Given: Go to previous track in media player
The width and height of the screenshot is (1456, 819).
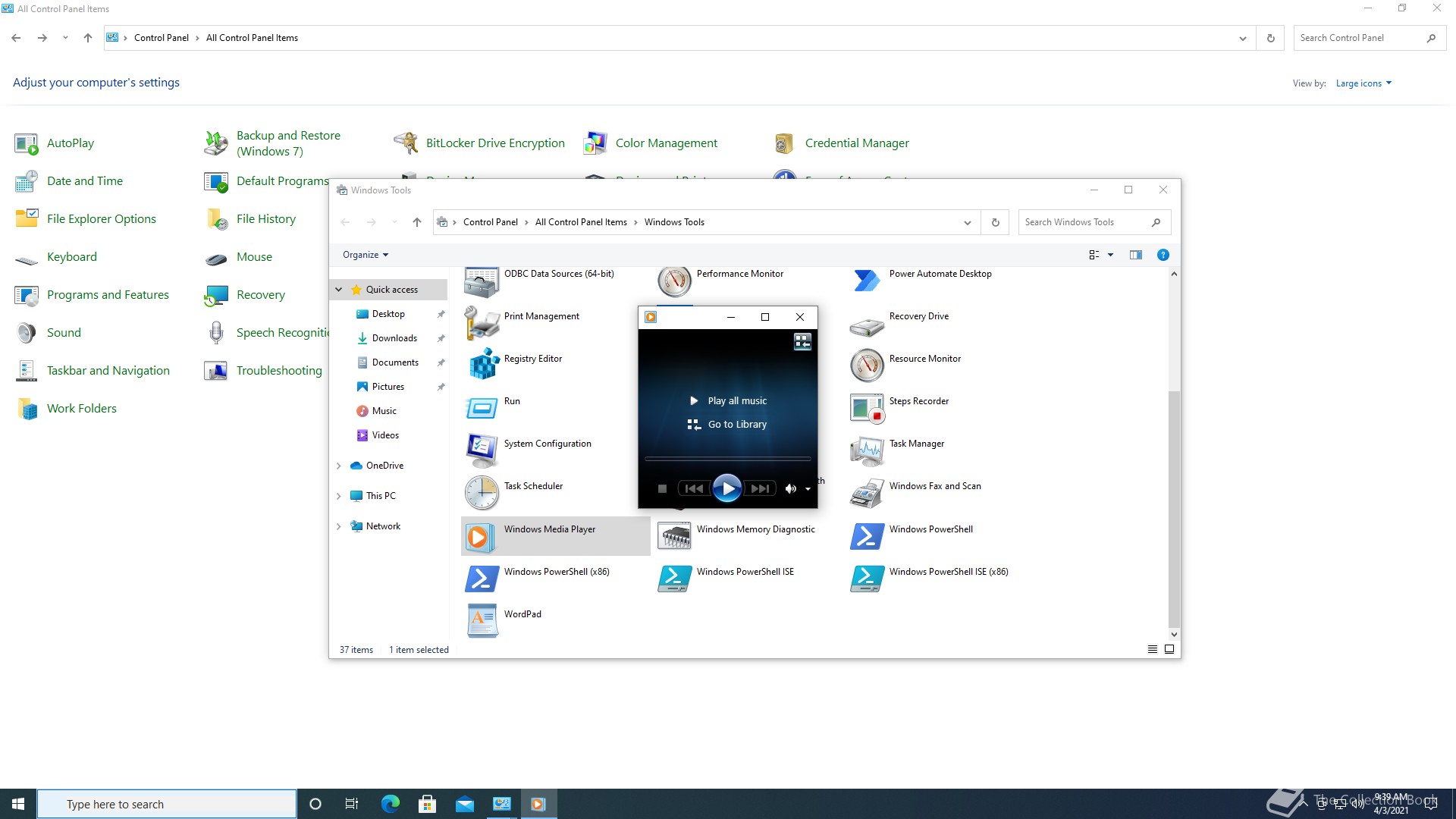Looking at the screenshot, I should tap(693, 489).
